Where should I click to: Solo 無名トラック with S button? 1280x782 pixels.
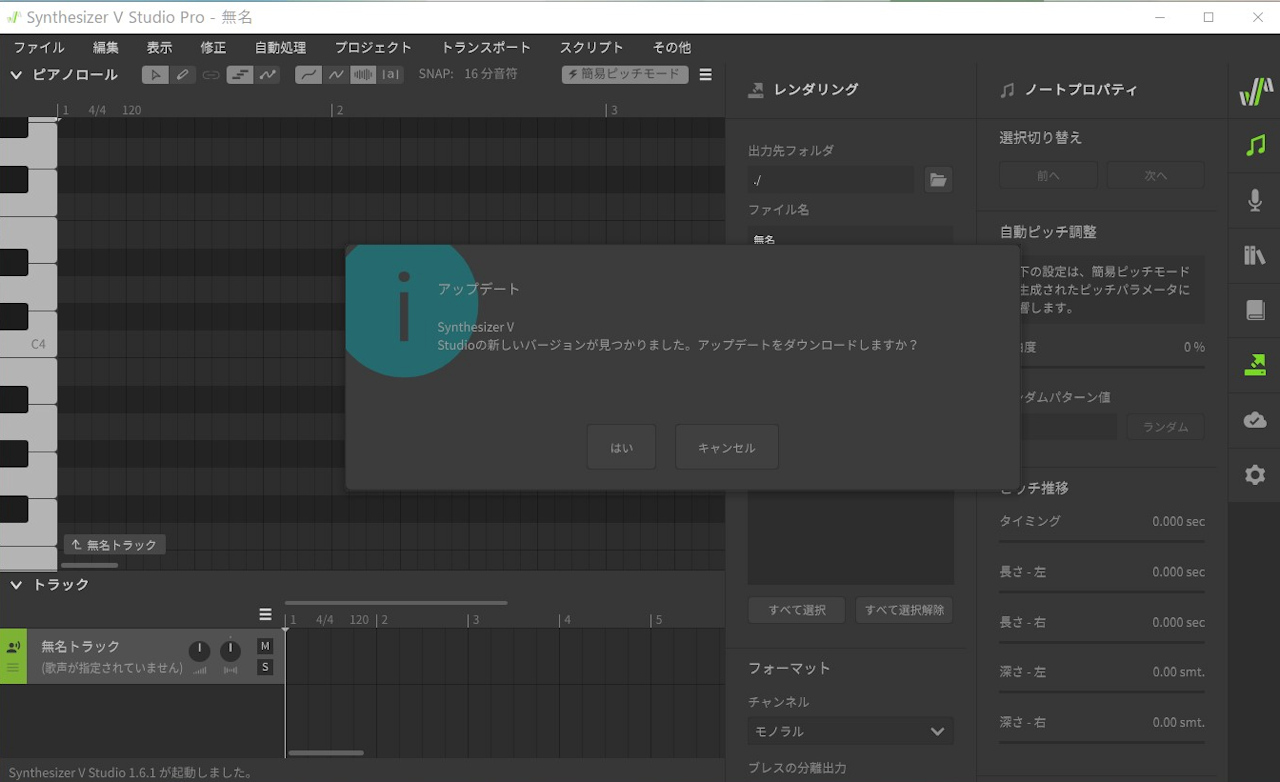tap(265, 667)
